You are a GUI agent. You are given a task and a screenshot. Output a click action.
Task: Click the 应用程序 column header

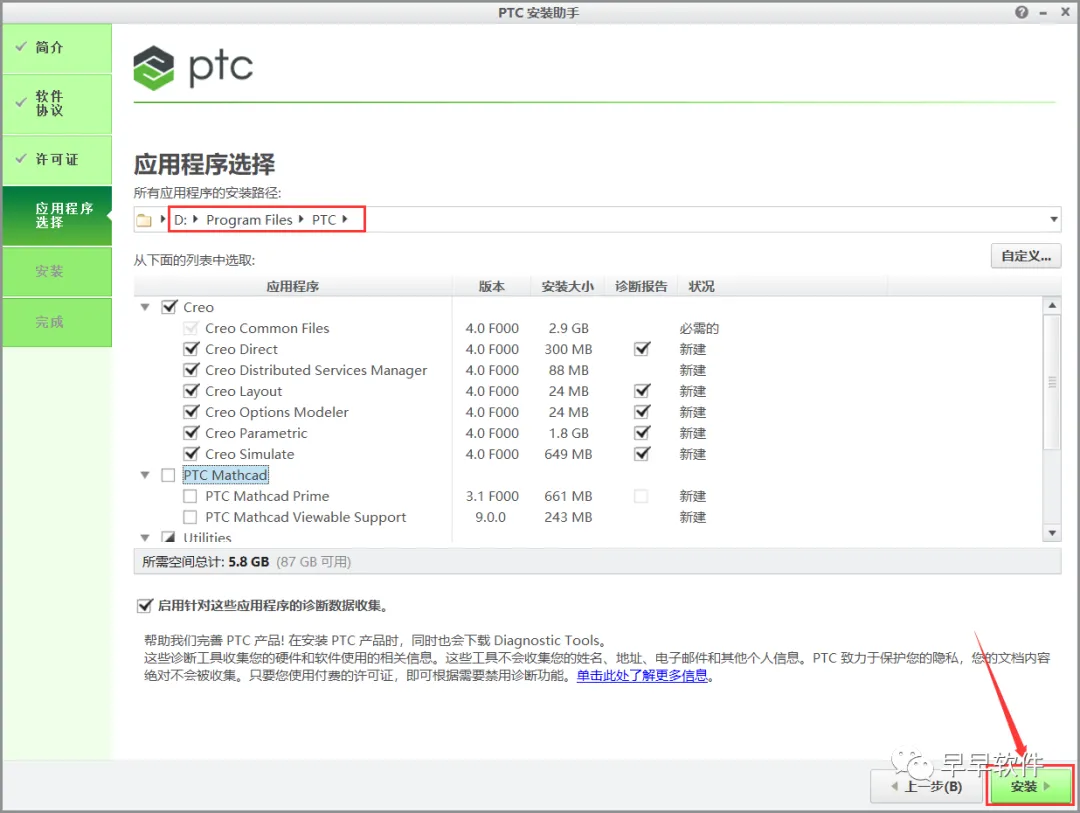pos(293,287)
